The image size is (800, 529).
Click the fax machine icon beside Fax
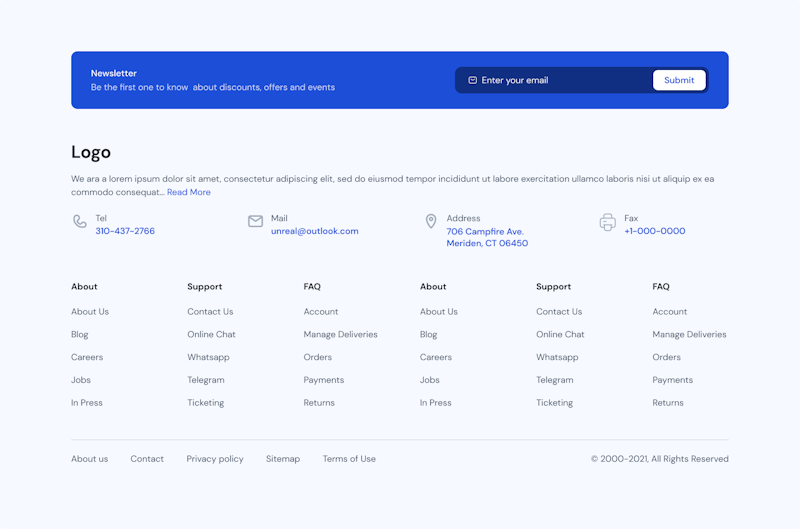pos(607,223)
